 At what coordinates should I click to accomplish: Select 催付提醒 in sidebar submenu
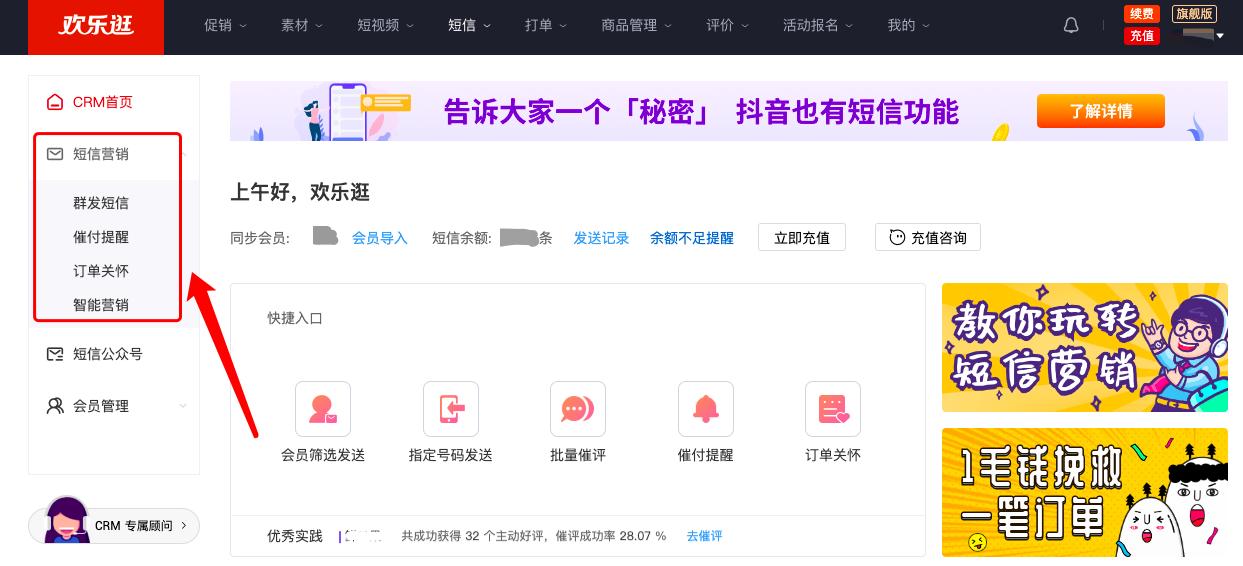pyautogui.click(x=101, y=237)
